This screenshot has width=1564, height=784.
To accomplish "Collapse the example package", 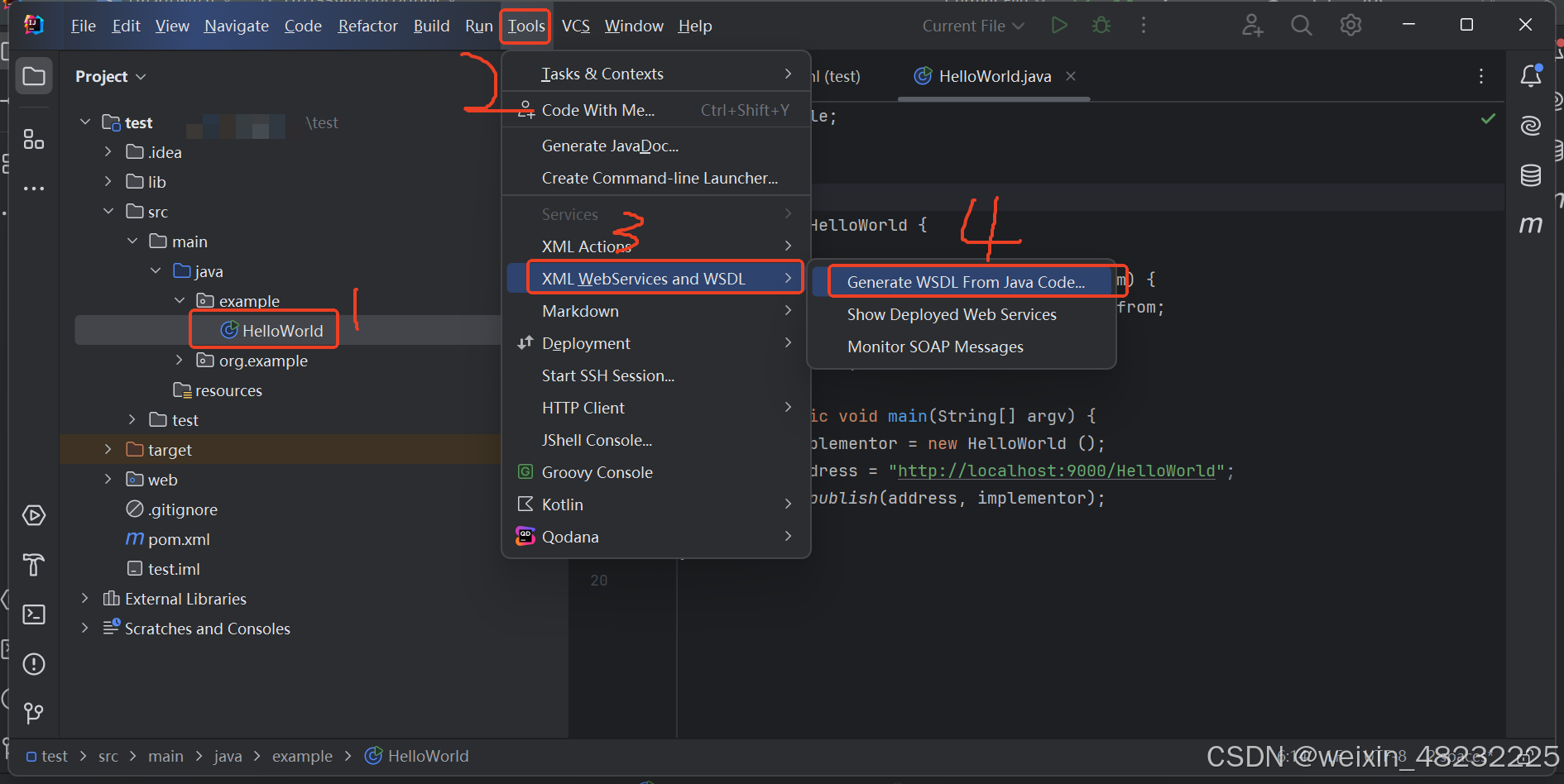I will (180, 301).
